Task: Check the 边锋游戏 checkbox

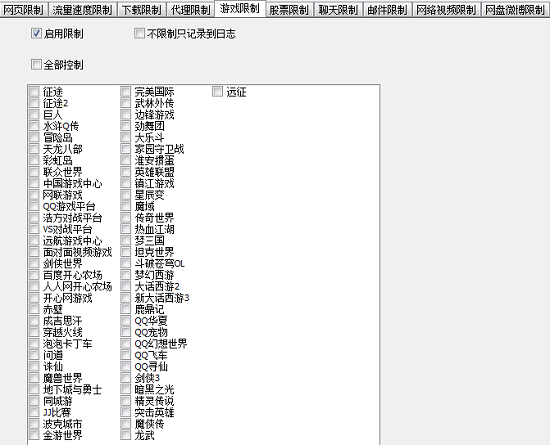Action: 126,115
